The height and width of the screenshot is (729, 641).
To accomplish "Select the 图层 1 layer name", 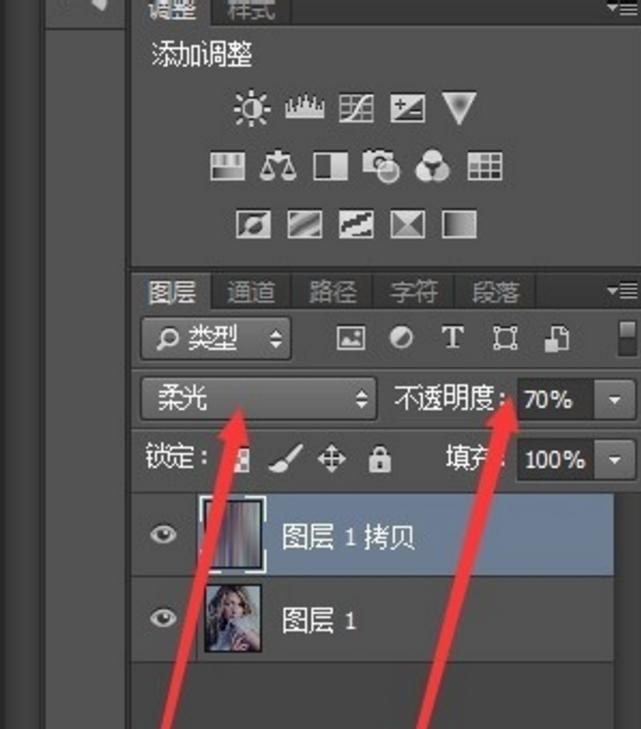I will tap(319, 620).
